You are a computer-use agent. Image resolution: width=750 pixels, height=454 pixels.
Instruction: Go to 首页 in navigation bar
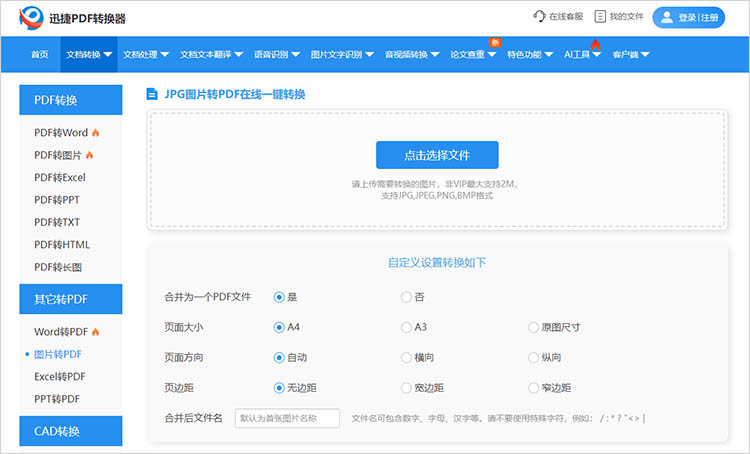tap(40, 55)
